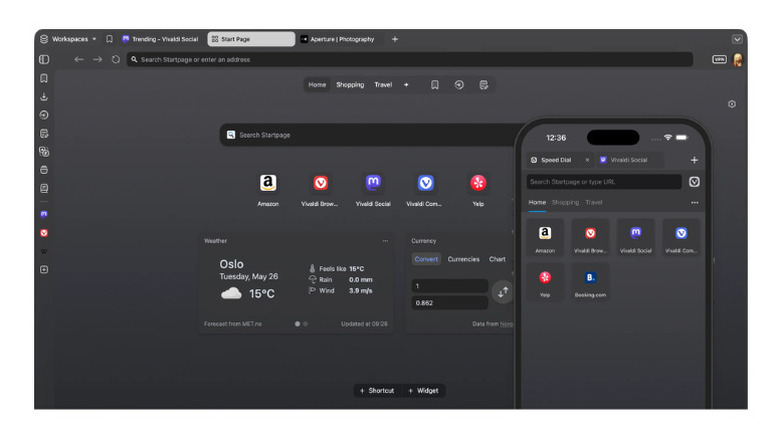Open the Window panel in sidebar
780x438 pixels.
pyautogui.click(x=44, y=170)
